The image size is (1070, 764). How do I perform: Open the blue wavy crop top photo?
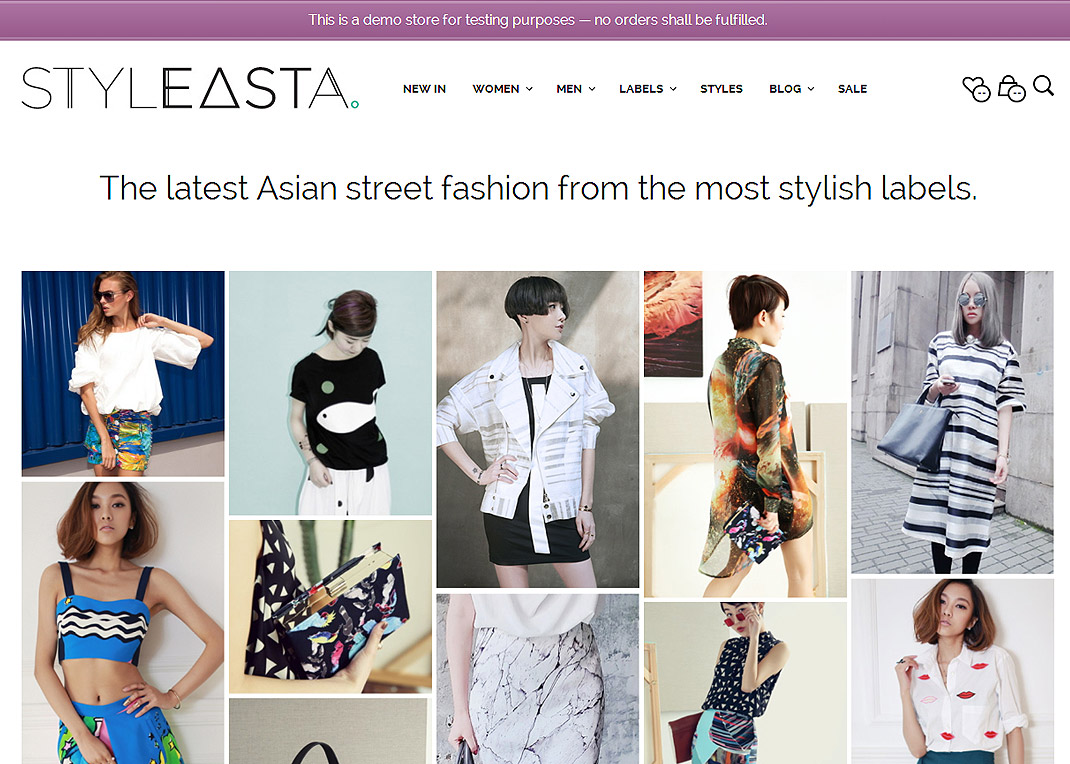pyautogui.click(x=123, y=623)
